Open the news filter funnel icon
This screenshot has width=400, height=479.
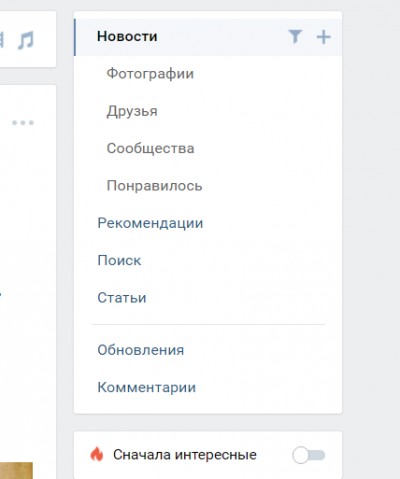295,37
